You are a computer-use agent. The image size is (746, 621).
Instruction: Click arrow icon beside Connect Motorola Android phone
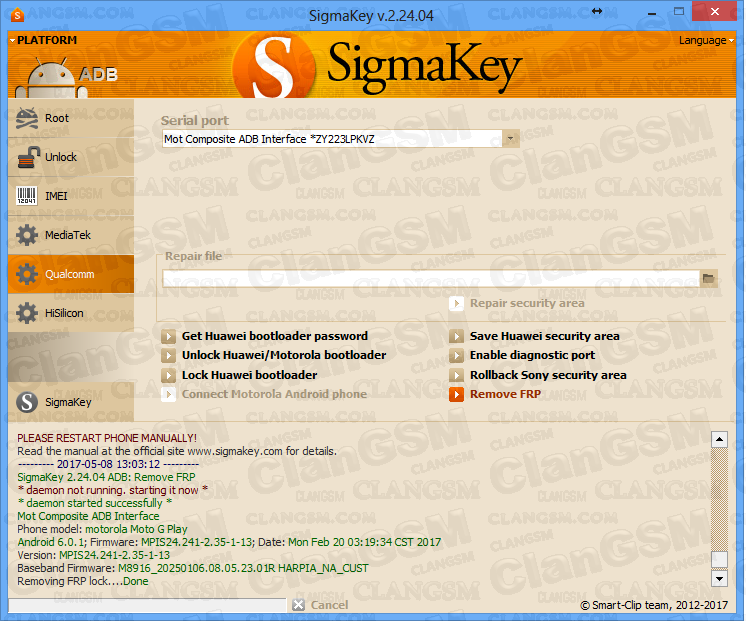(x=168, y=394)
